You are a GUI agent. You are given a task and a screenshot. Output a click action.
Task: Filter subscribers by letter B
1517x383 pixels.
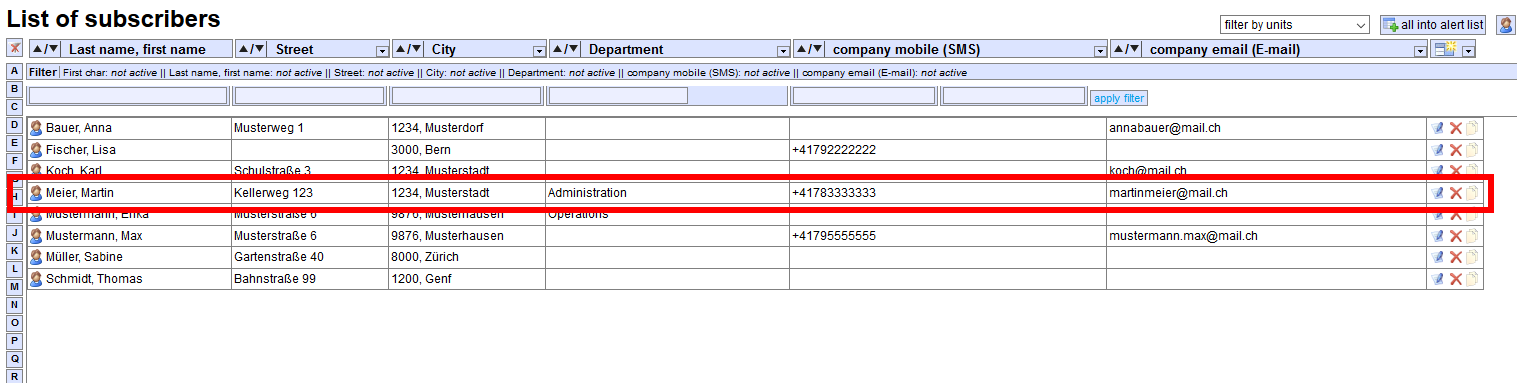14,89
